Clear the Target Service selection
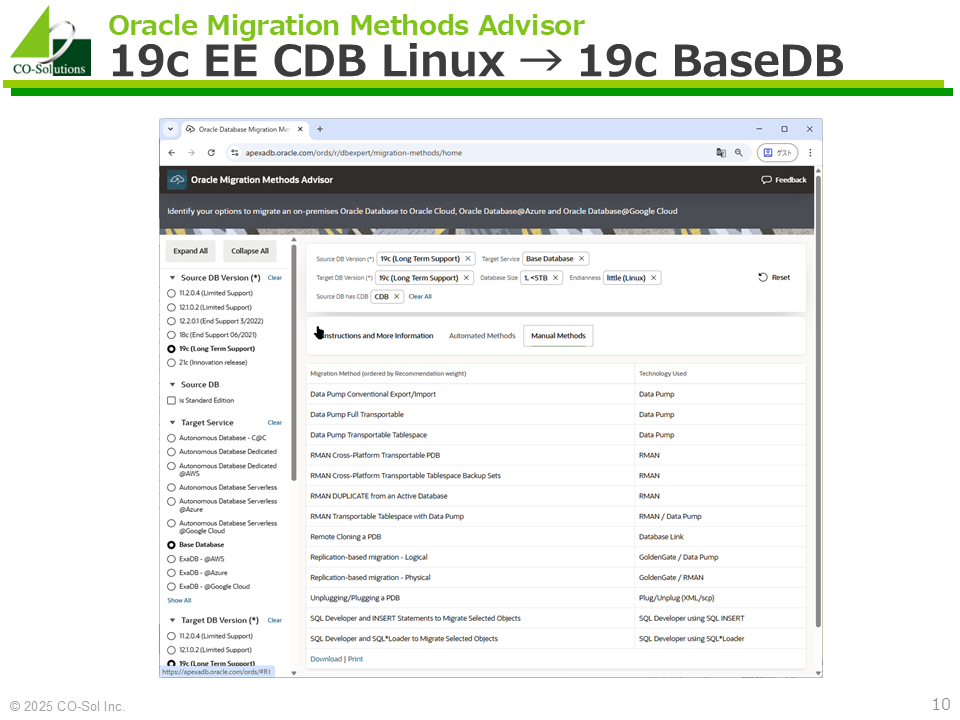 pyautogui.click(x=274, y=422)
